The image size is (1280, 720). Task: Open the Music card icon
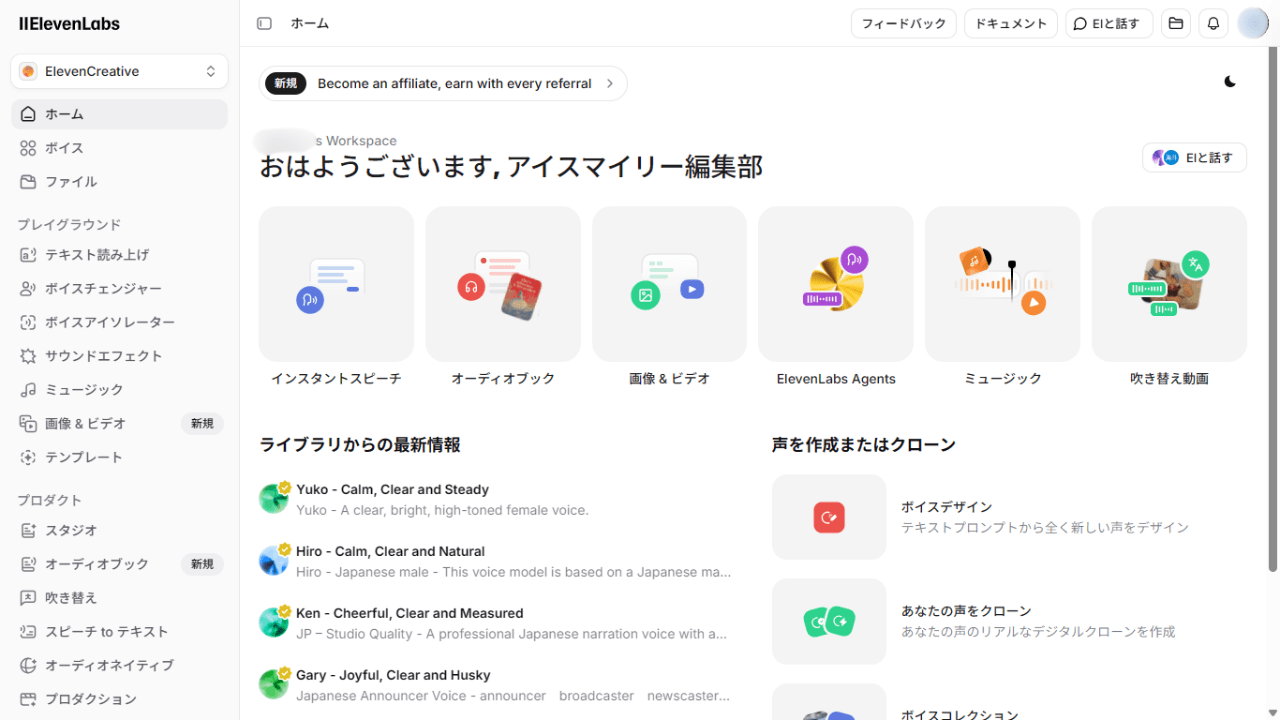(x=1002, y=284)
